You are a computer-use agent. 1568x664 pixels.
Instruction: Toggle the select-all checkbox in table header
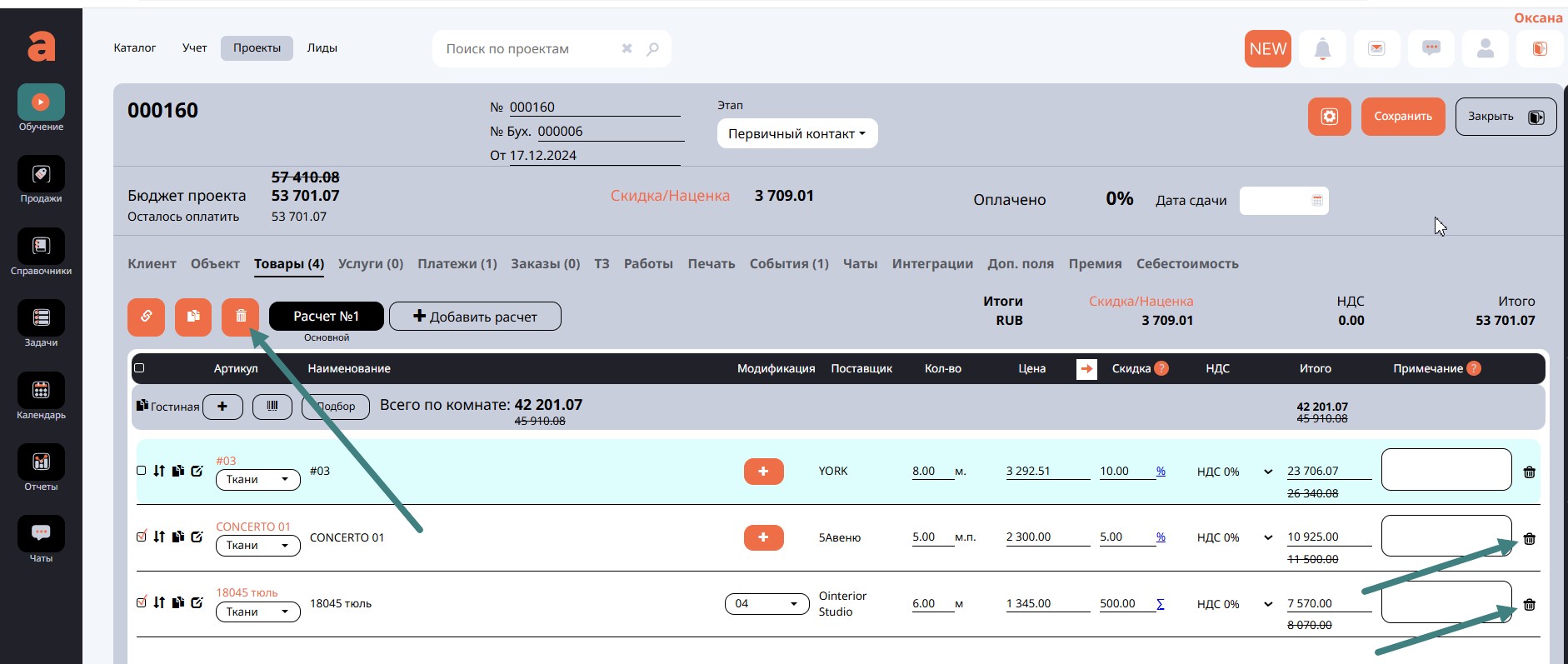pyautogui.click(x=139, y=368)
